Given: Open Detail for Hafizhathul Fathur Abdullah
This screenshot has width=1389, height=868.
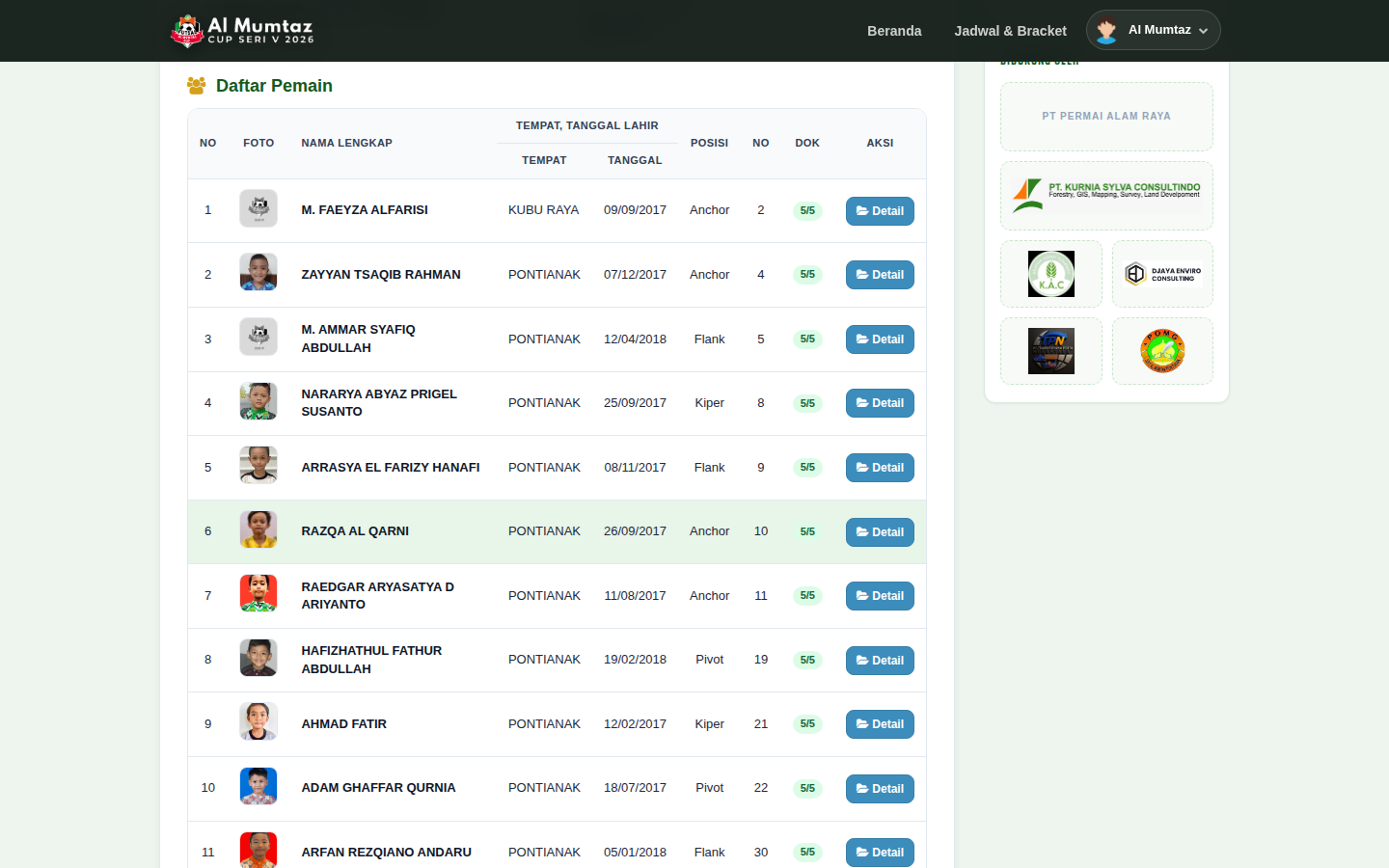Looking at the screenshot, I should tap(880, 661).
